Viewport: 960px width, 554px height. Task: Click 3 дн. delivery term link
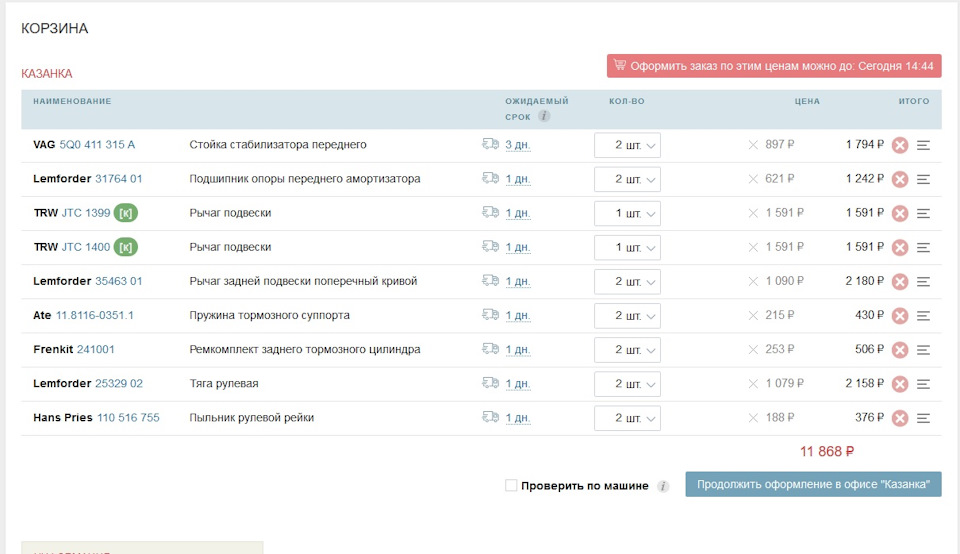(x=518, y=145)
